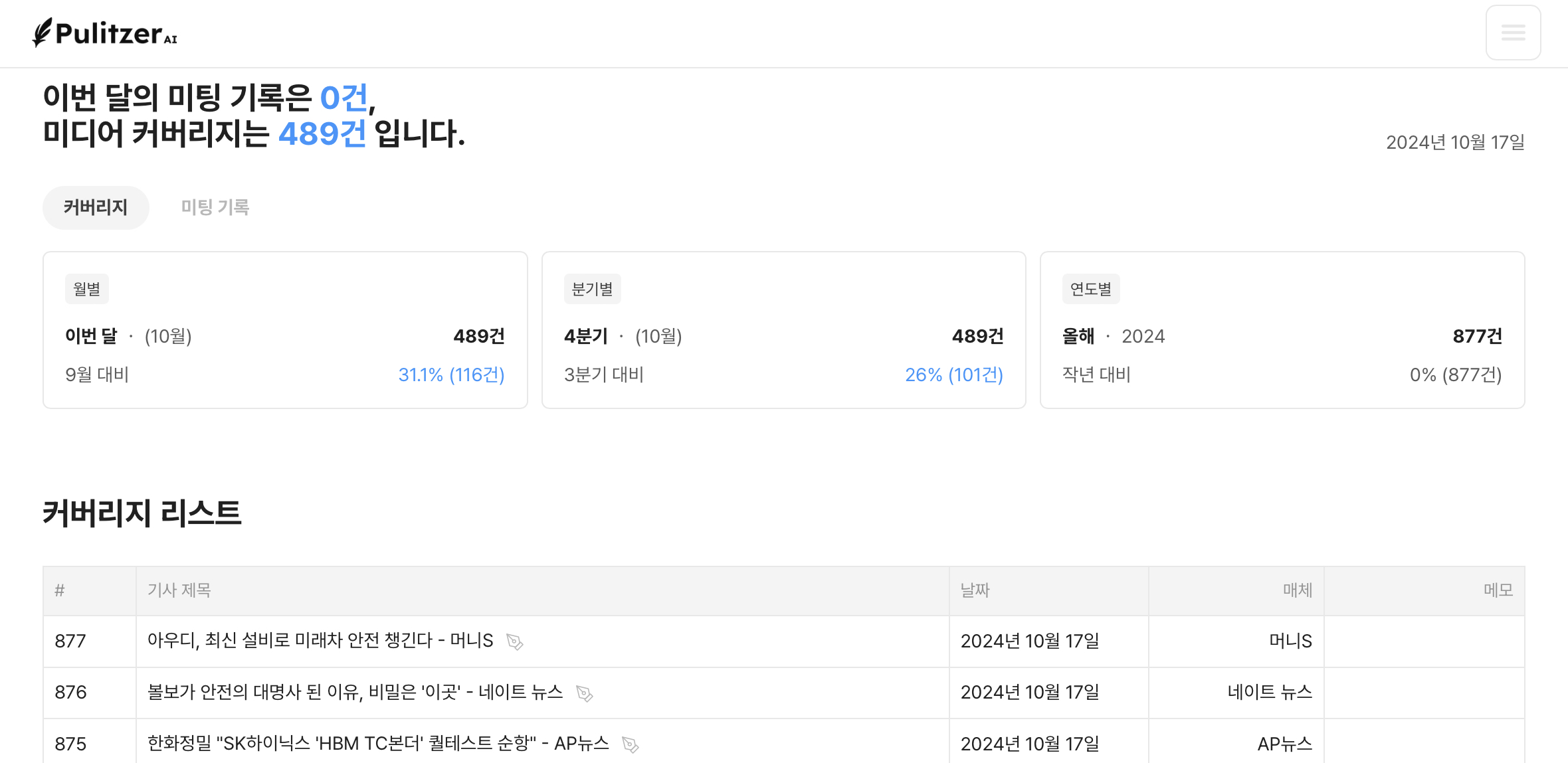Click pen icon beside 한화정밀 article title
1568x763 pixels.
click(x=630, y=744)
